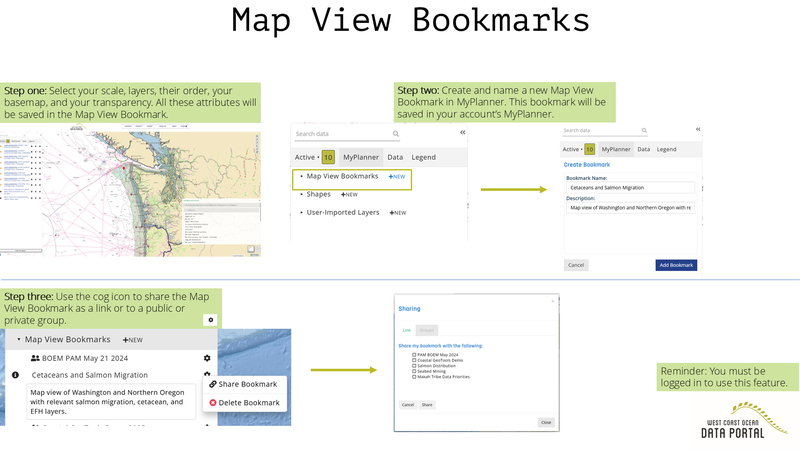Collapse the Create Bookmark panel with double chevron

tap(697, 129)
